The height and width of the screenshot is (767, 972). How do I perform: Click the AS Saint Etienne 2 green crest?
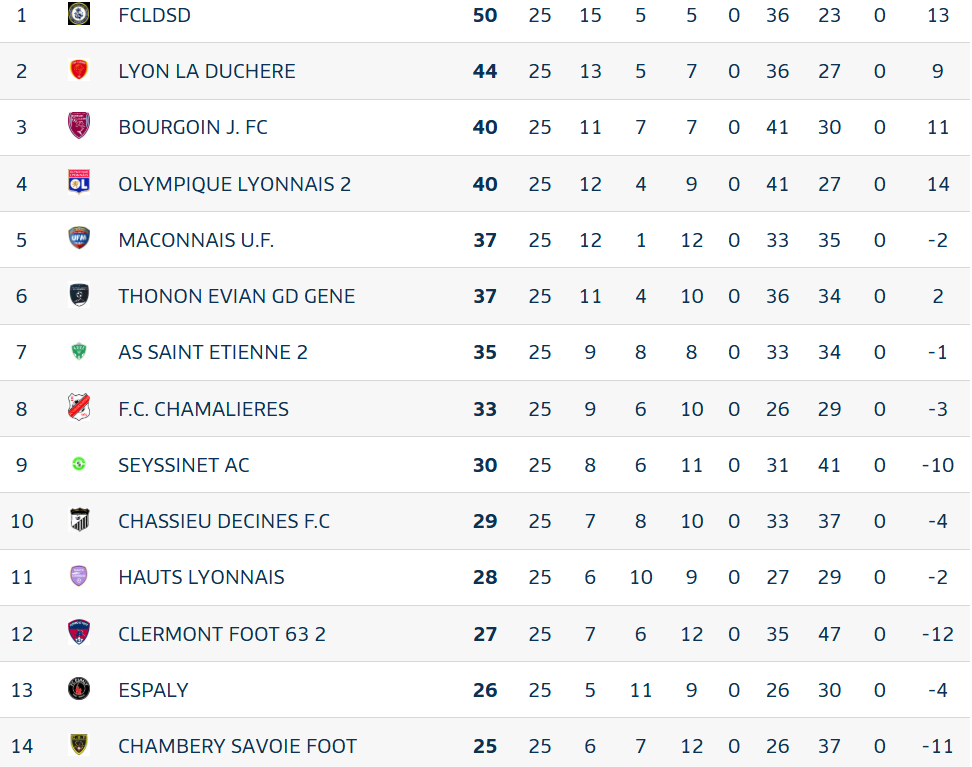click(79, 352)
